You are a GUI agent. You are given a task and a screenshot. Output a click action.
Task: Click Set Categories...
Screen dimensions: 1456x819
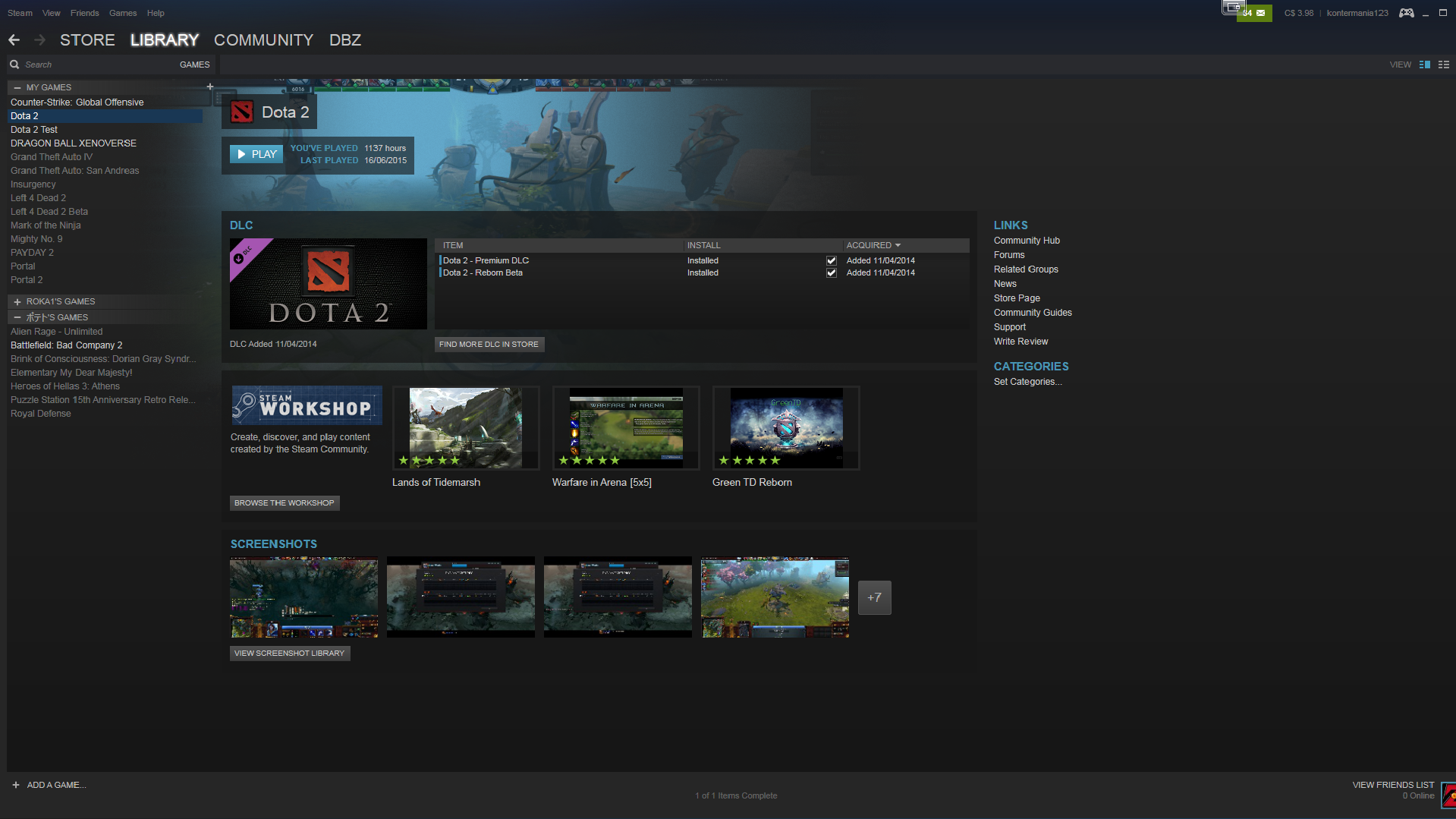coord(1027,382)
